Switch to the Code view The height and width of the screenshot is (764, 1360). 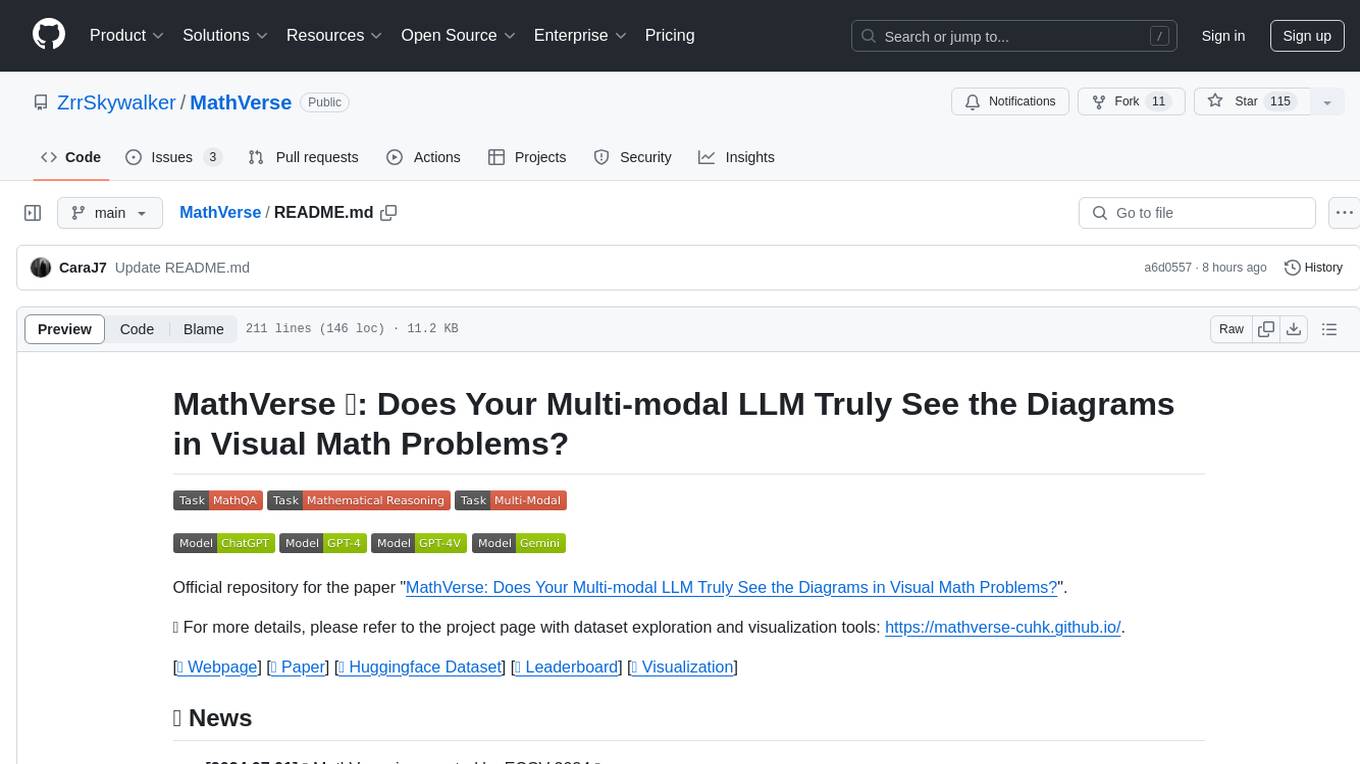point(137,329)
